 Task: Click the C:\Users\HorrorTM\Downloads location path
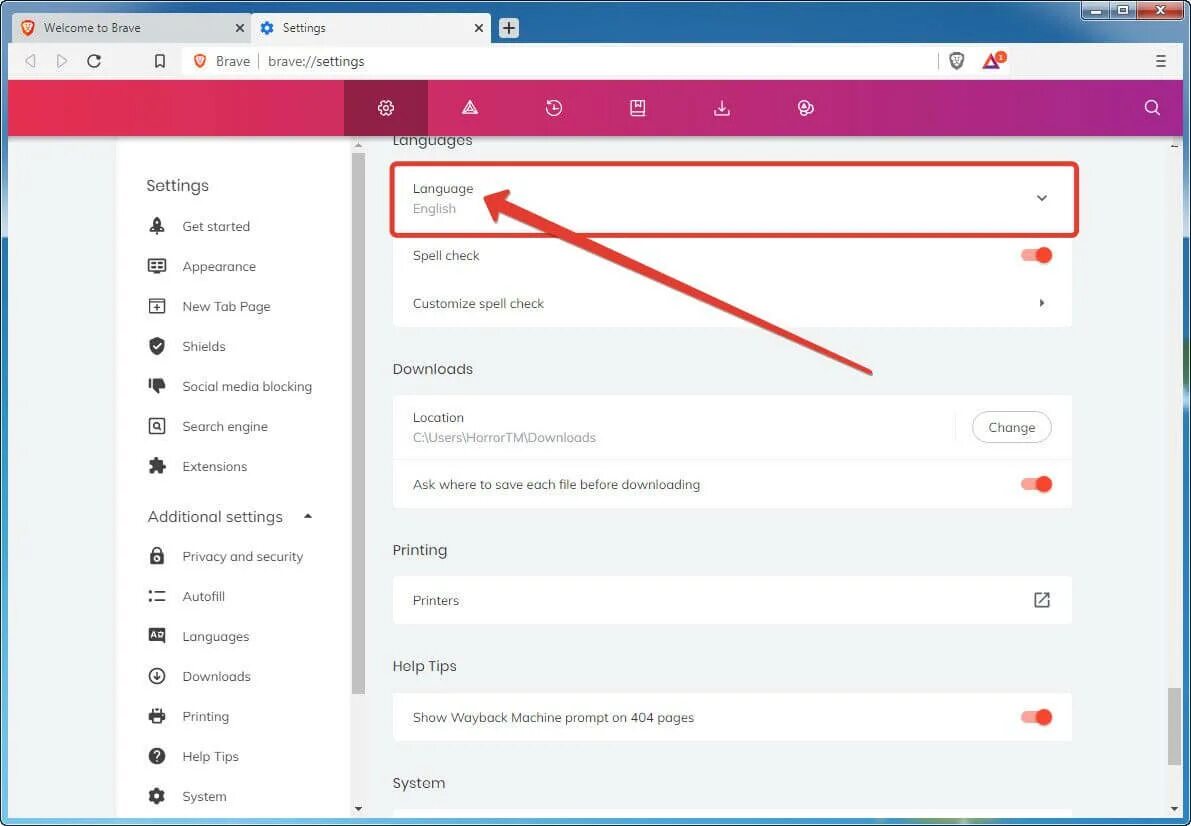[x=504, y=438]
